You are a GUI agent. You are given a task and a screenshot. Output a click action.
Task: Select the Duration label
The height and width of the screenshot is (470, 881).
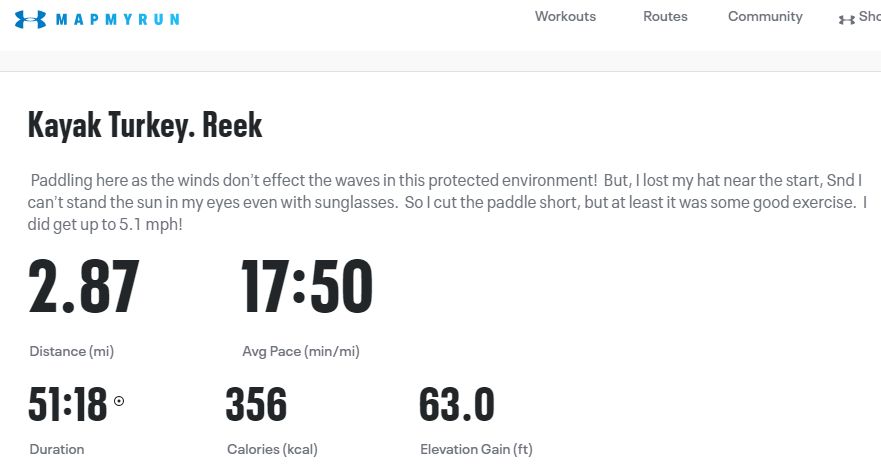coord(57,449)
